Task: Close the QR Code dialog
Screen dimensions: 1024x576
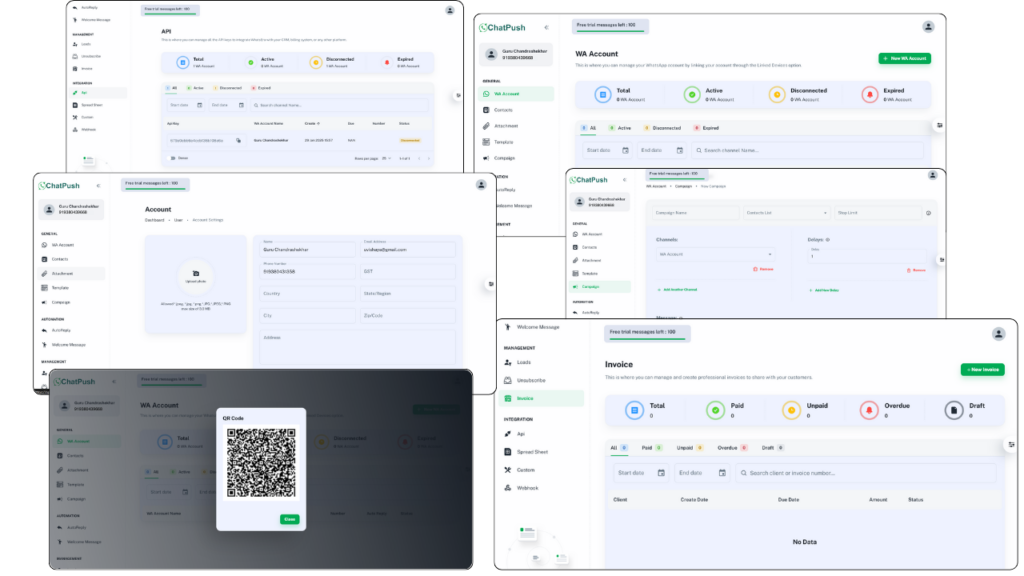Action: coord(289,519)
